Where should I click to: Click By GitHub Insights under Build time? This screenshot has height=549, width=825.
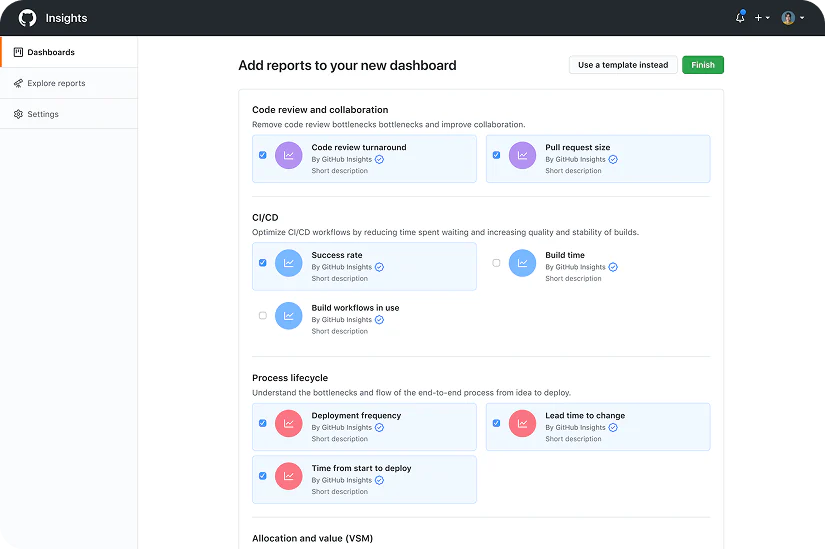click(575, 267)
